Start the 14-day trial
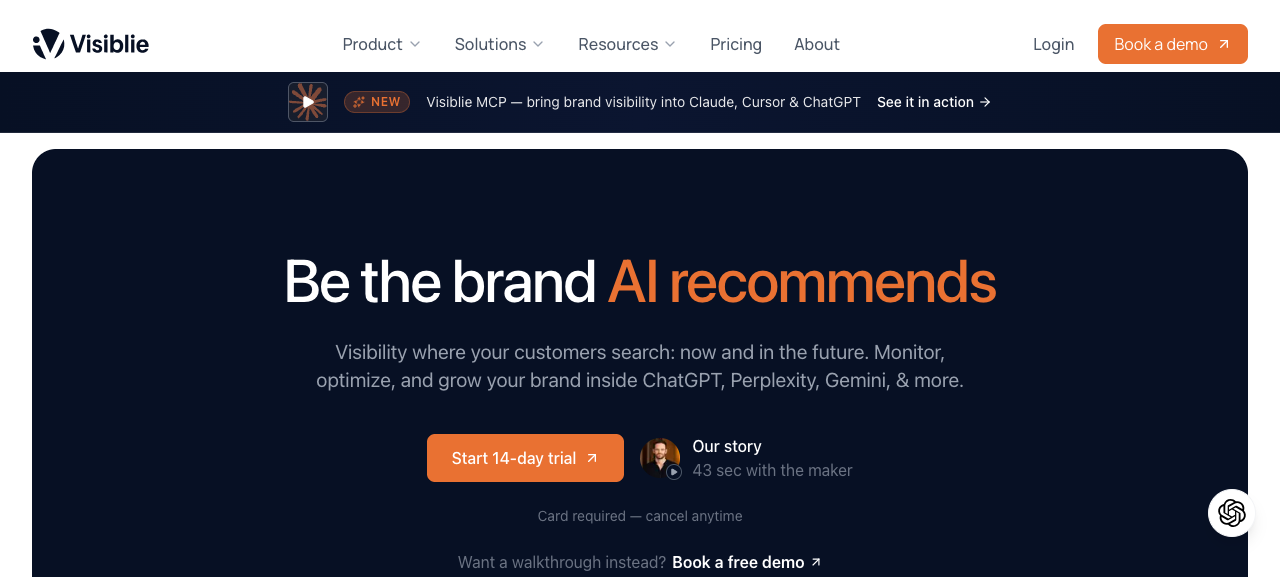 [525, 458]
